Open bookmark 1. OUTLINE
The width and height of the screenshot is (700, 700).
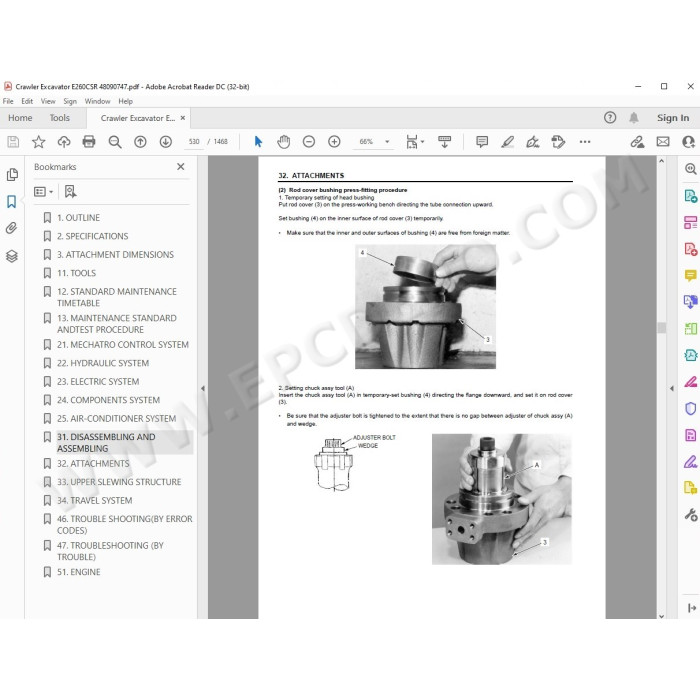(78, 218)
